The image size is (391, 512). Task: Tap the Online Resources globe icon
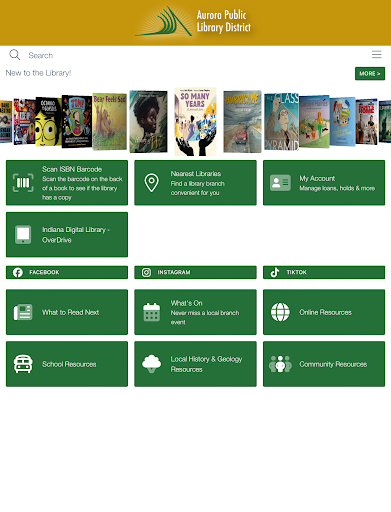click(x=280, y=312)
